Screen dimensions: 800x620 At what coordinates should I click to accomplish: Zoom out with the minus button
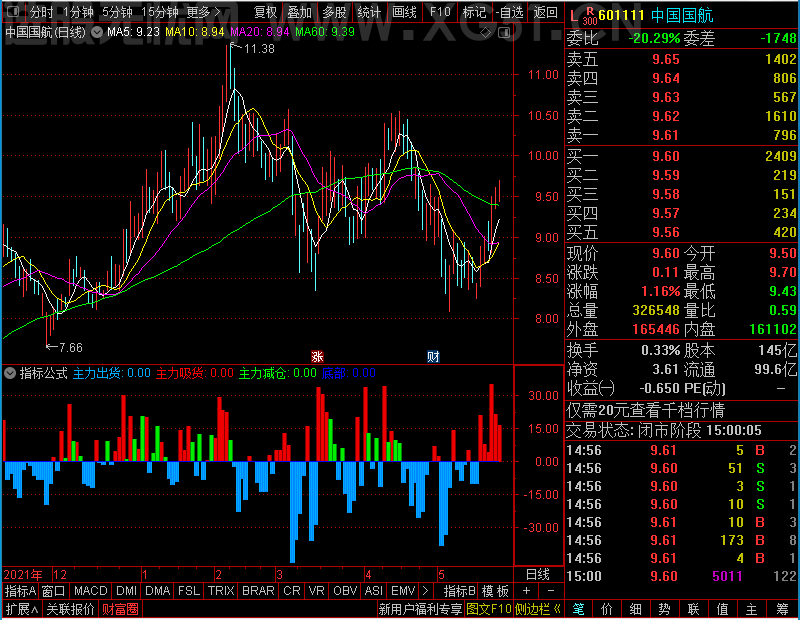[x=551, y=591]
